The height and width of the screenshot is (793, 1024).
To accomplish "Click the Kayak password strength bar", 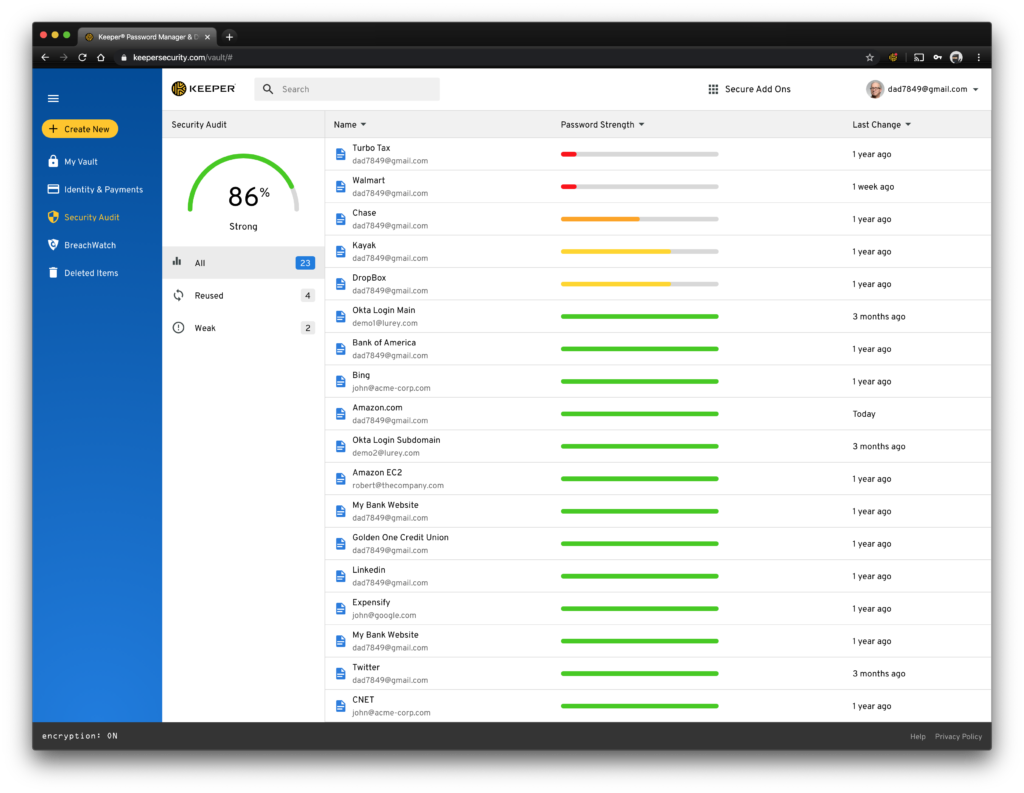I will [x=639, y=251].
